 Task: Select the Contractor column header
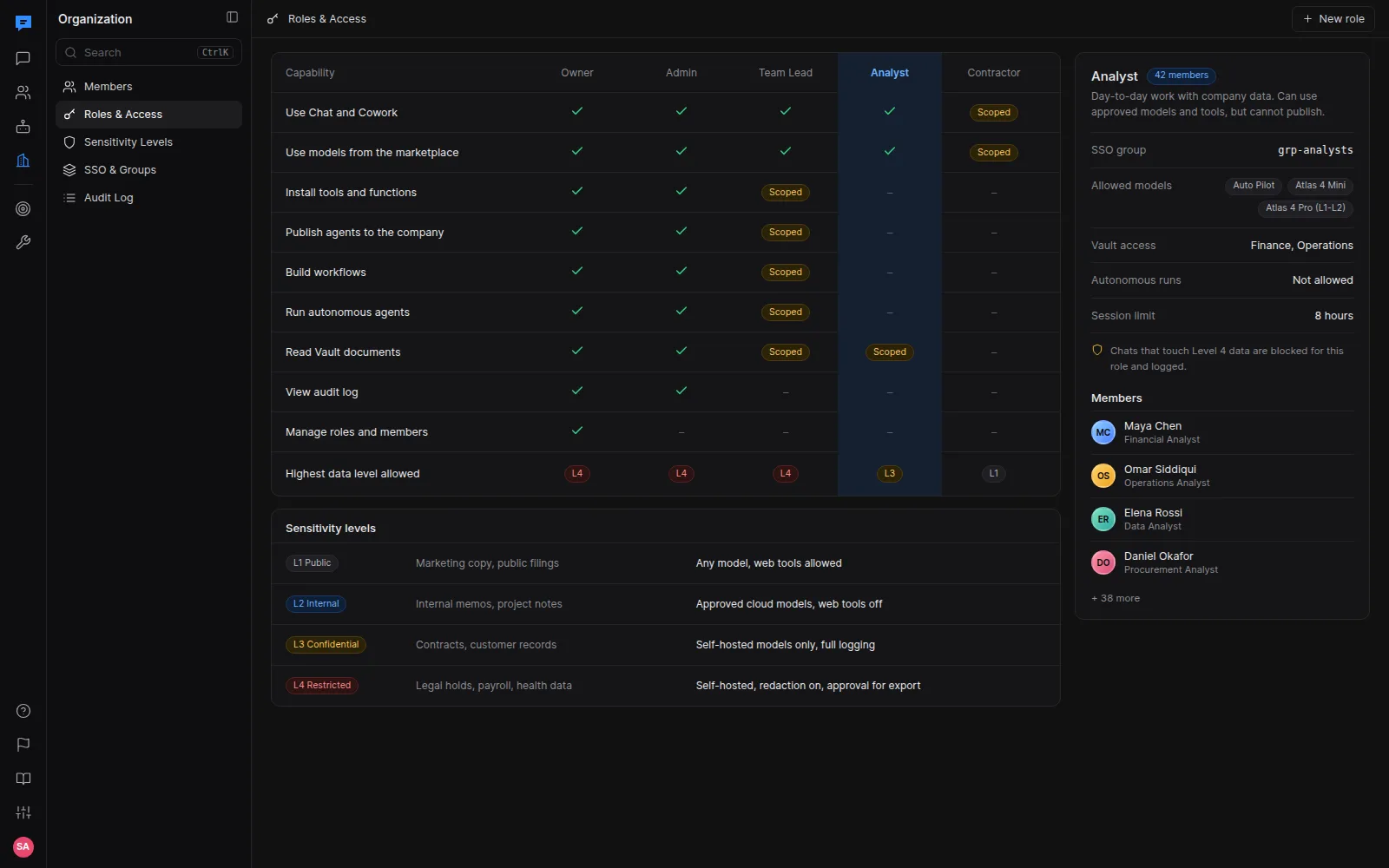(994, 73)
